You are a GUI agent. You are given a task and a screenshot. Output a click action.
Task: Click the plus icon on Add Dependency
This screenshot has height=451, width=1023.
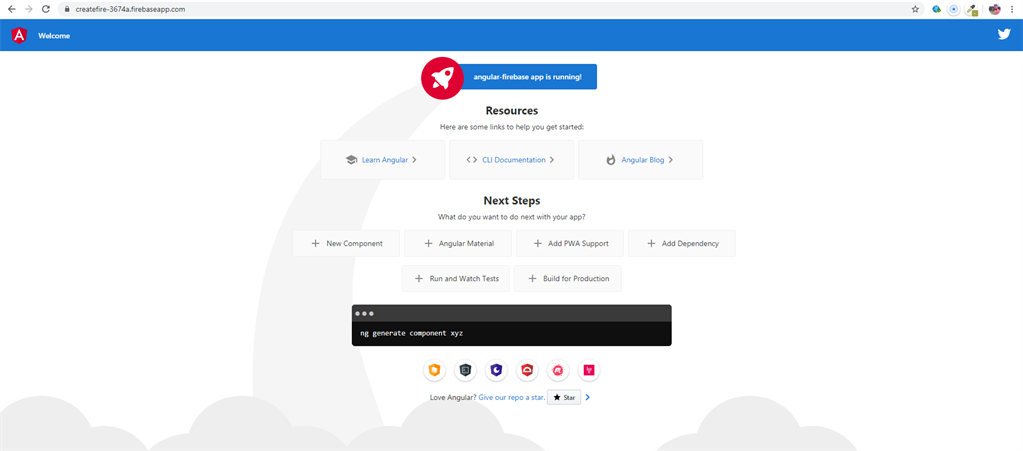[x=651, y=243]
